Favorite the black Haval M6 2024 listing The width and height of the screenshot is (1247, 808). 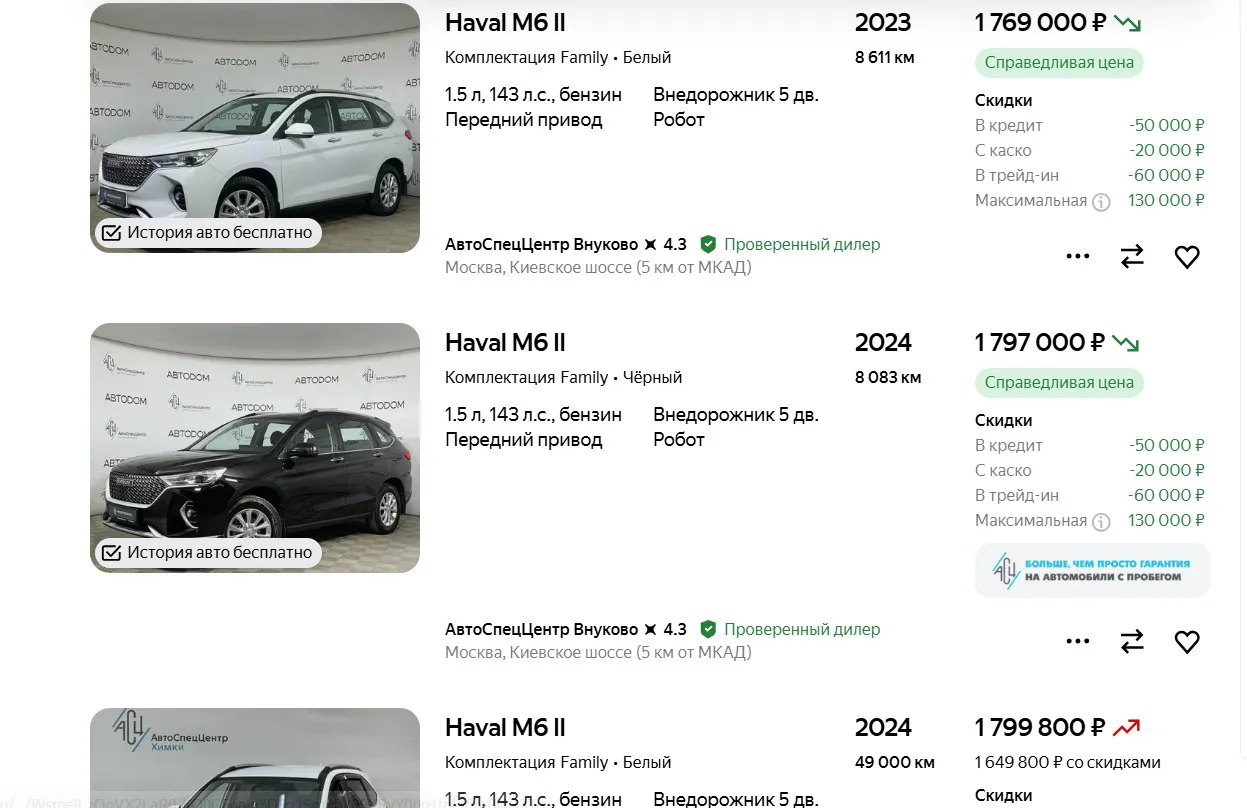click(x=1187, y=642)
